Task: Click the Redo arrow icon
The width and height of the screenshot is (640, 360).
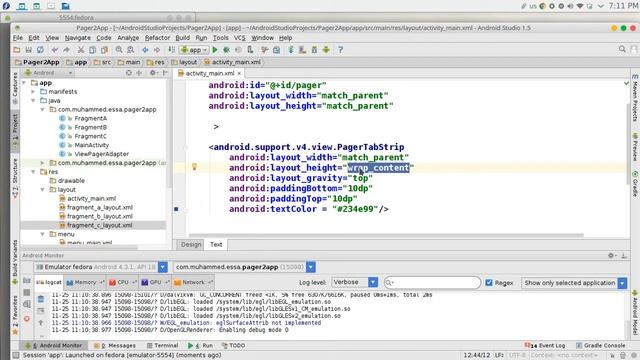Action: pyautogui.click(x=66, y=50)
